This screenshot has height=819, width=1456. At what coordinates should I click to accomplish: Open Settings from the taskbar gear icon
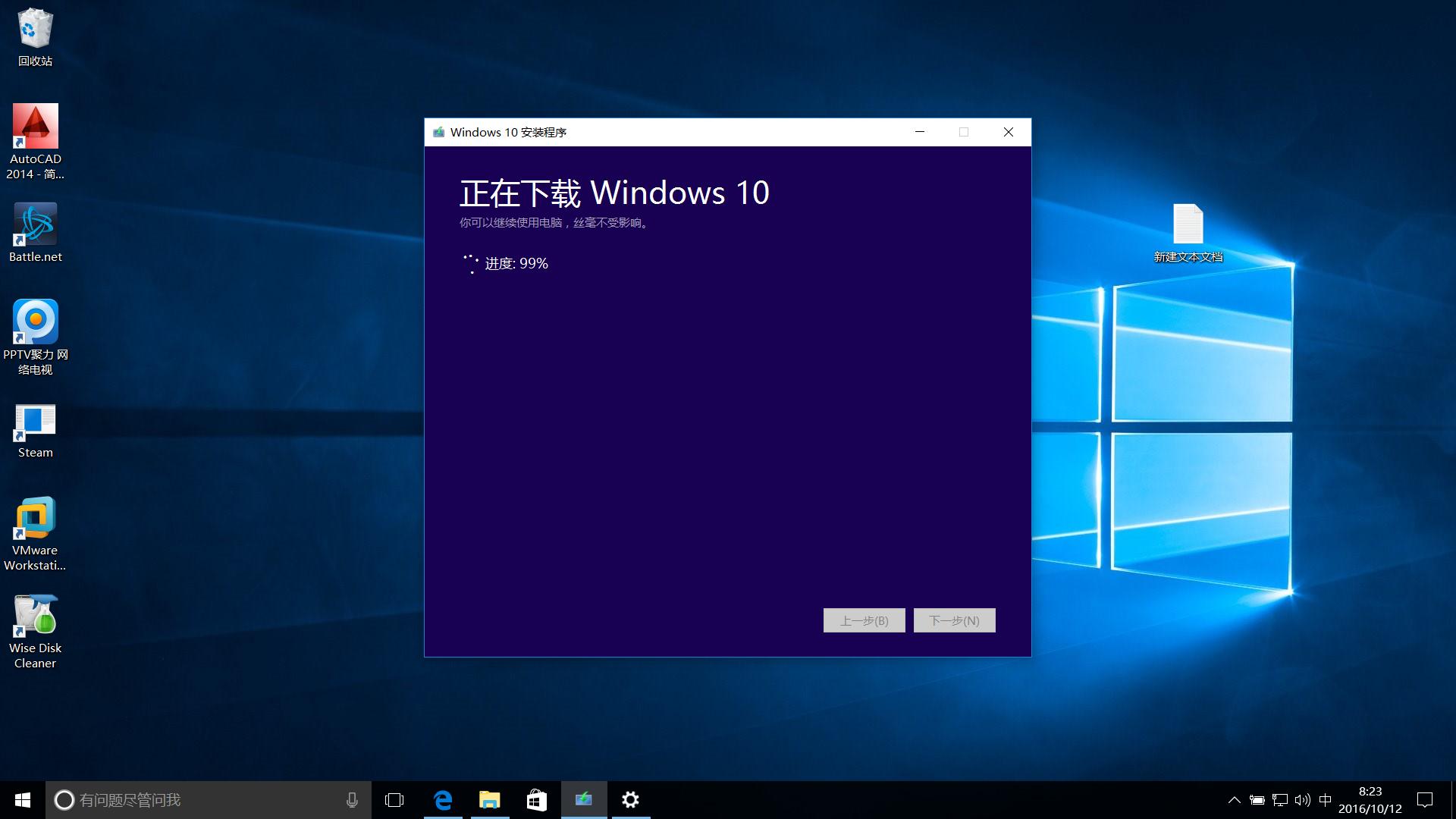(631, 799)
